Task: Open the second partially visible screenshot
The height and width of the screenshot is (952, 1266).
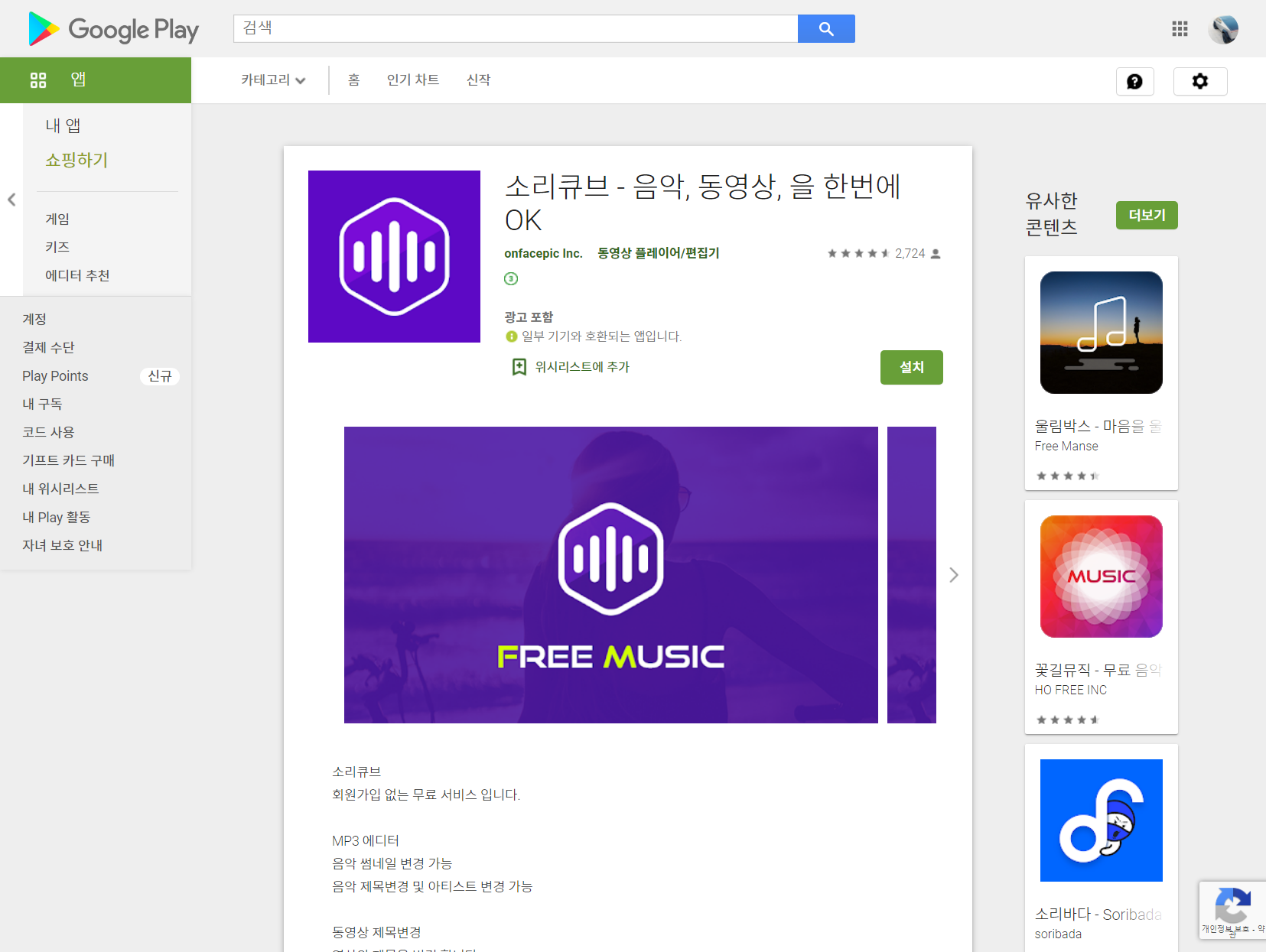Action: pos(912,575)
